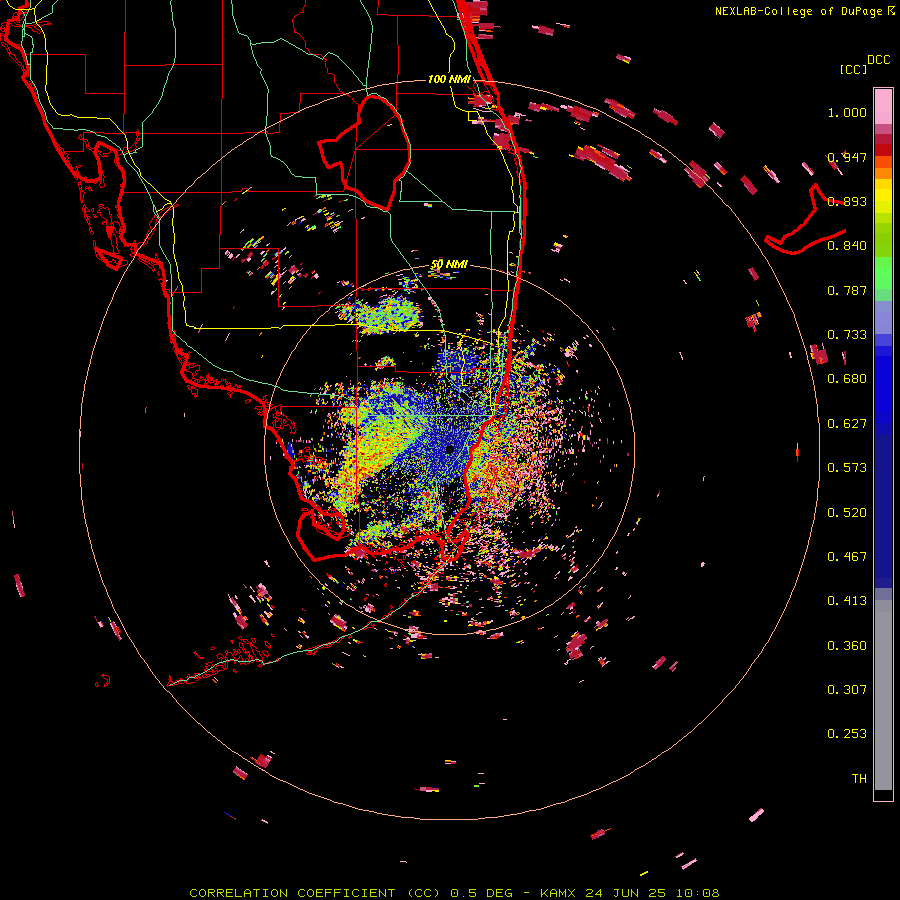900x900 pixels.
Task: Click the 0.467 scale value
Action: (847, 557)
